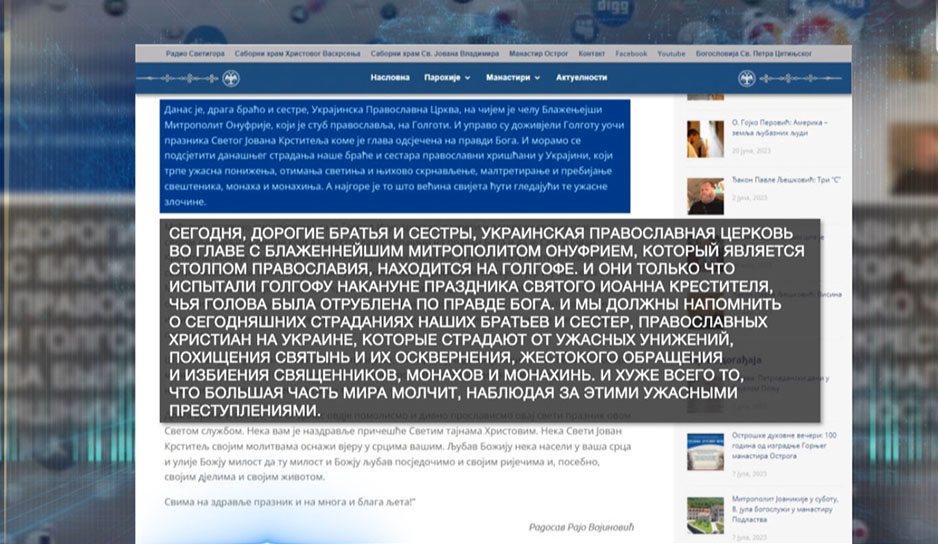Open Богословија Св. Петра Цетињског link
The image size is (938, 544).
[x=754, y=53]
